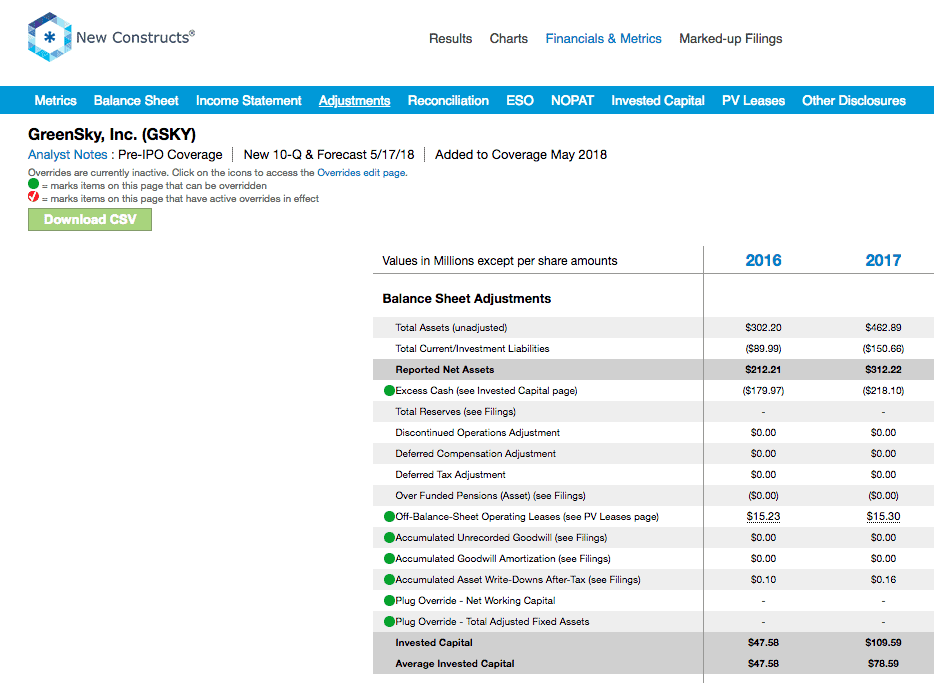Viewport: 934px width, 683px height.
Task: Open NOPAT page
Action: point(572,101)
